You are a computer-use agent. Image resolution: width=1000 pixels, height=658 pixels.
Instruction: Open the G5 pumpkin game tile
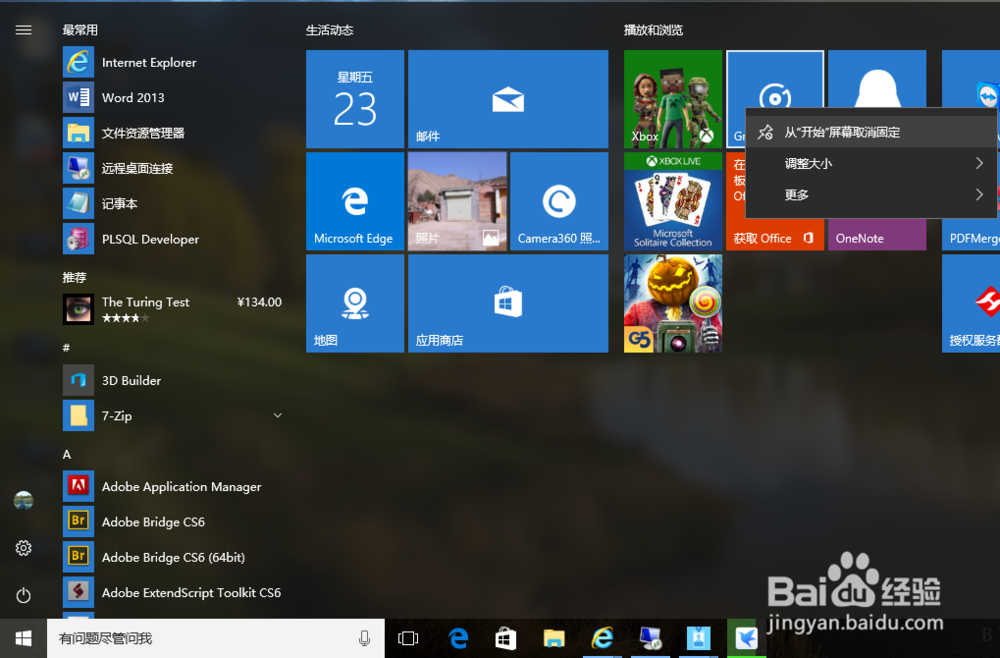coord(673,303)
